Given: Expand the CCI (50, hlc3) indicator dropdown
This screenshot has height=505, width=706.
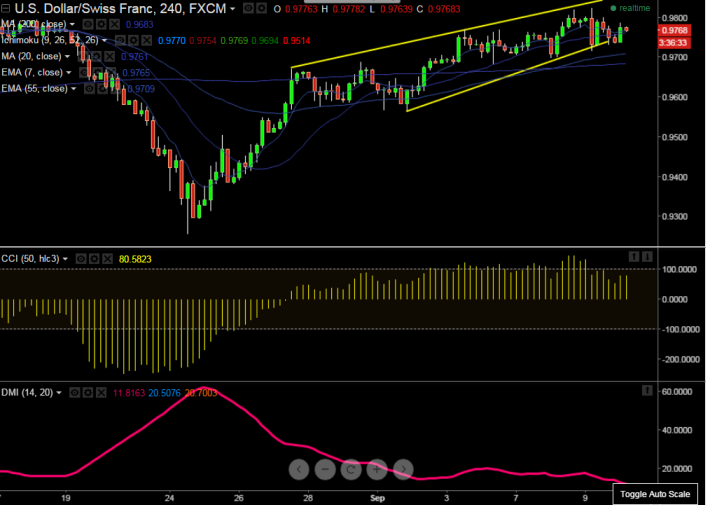Looking at the screenshot, I should tap(65, 259).
